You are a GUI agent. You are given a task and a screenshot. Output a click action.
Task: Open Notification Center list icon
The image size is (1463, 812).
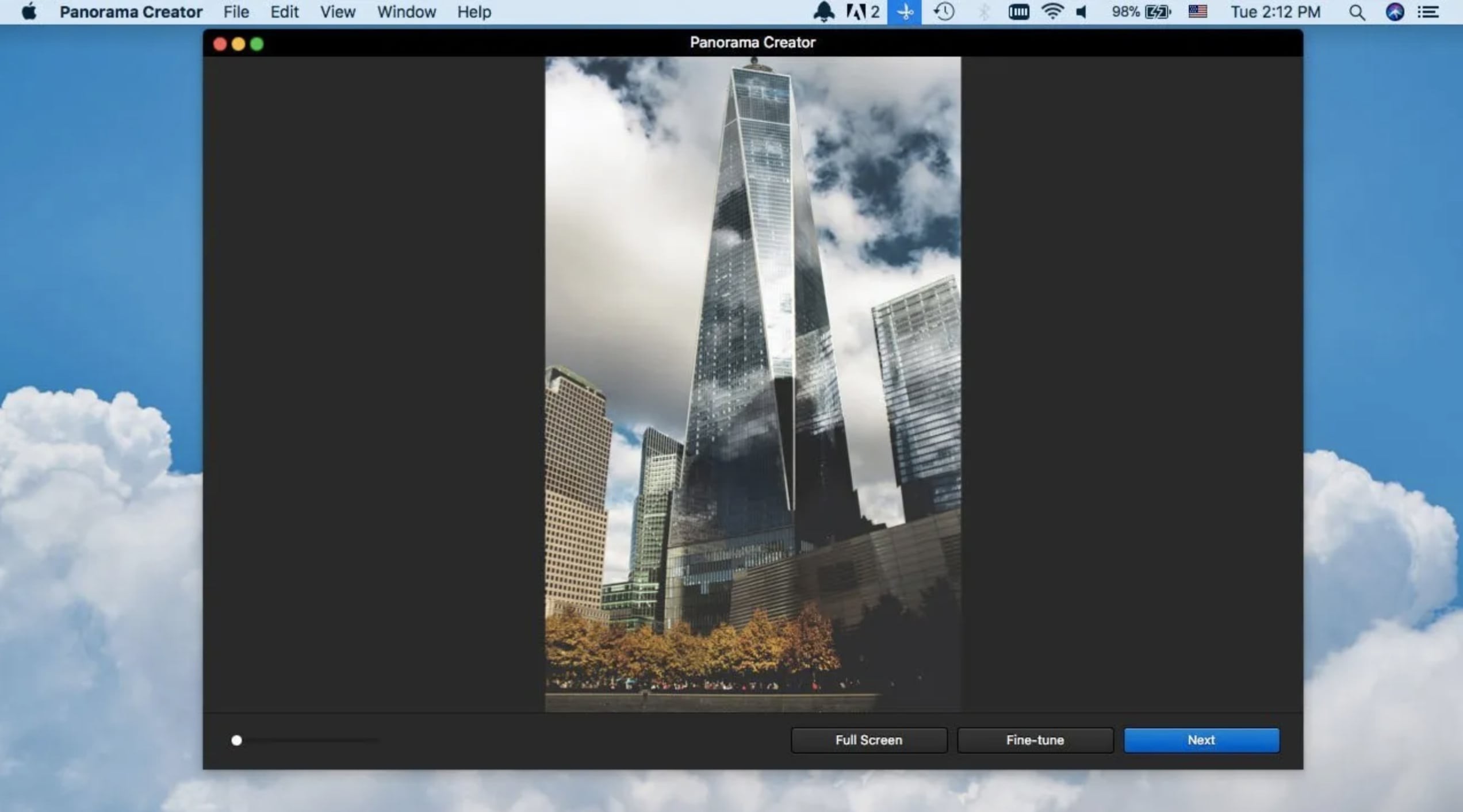(1428, 12)
